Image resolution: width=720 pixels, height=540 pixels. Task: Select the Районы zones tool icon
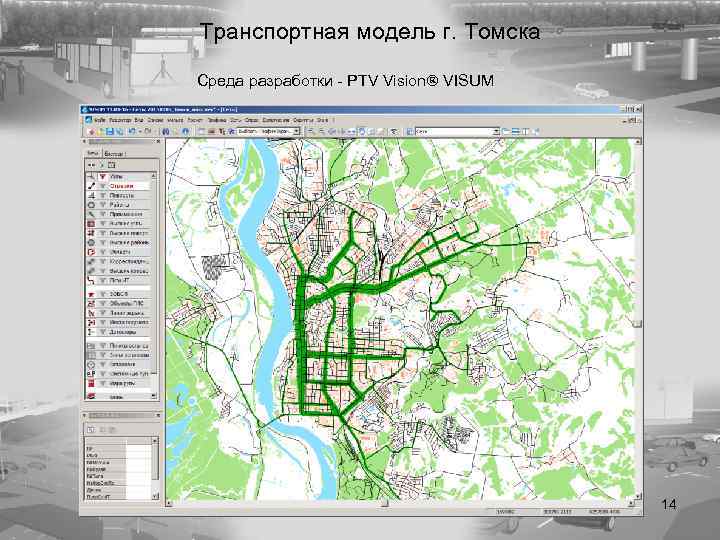(x=91, y=205)
